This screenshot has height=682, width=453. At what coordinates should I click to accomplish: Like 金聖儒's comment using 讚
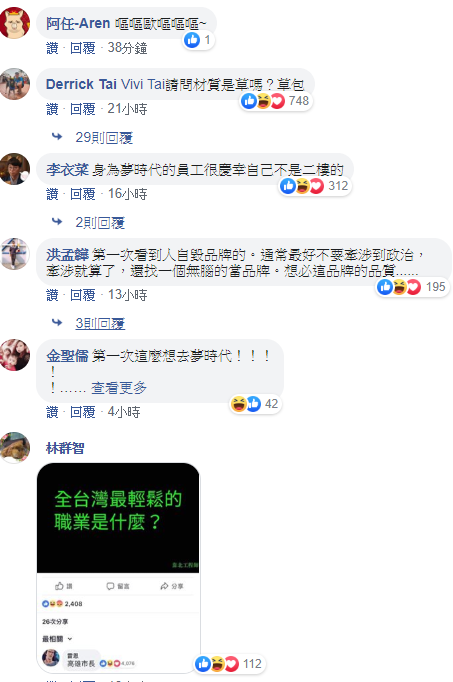(x=52, y=411)
